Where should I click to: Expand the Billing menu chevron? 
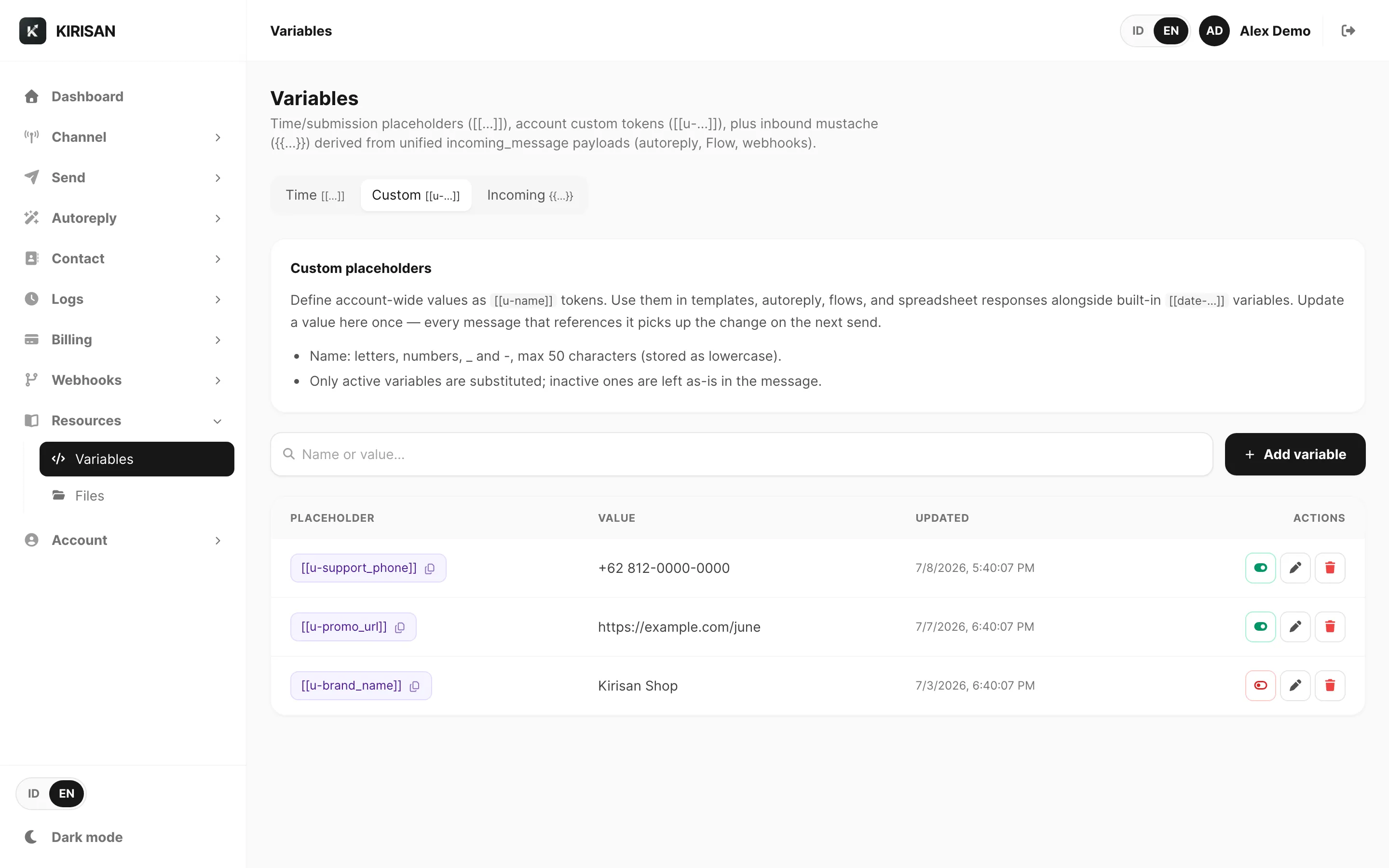pyautogui.click(x=218, y=340)
